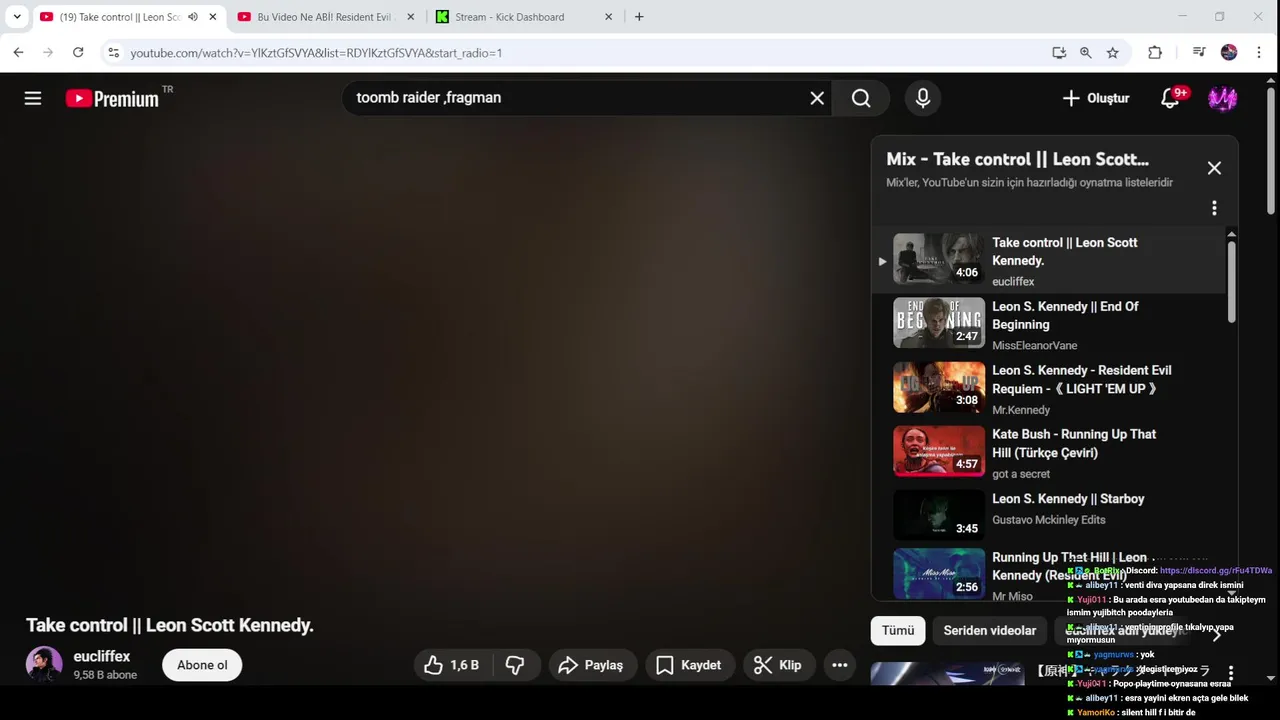Screen dimensions: 1280x720
Task: Play Take control Leon Scott Kennedy thumbnail
Action: [x=938, y=259]
